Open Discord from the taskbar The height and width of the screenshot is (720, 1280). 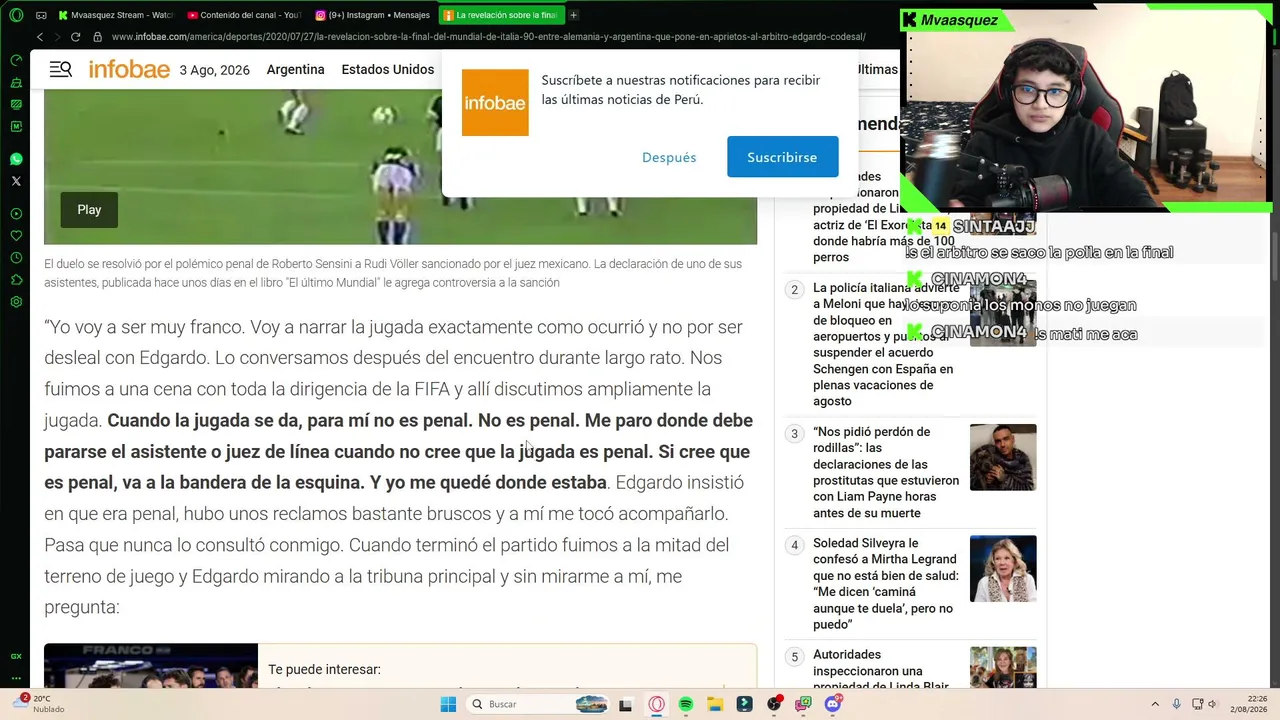(x=833, y=704)
